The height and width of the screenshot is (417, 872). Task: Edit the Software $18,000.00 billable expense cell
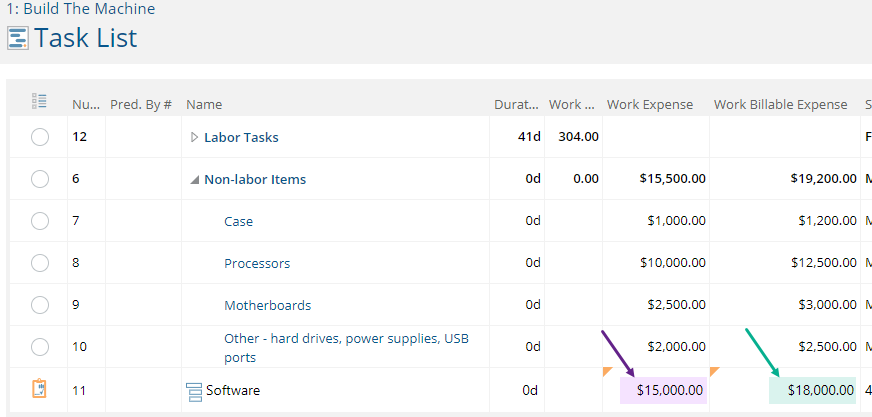(x=812, y=390)
